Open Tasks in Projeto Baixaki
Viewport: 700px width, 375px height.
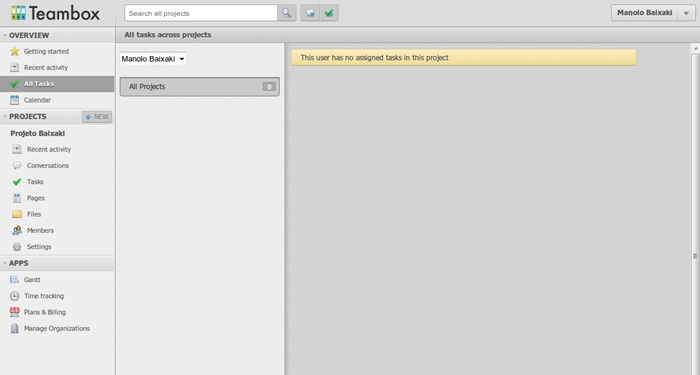(35, 182)
